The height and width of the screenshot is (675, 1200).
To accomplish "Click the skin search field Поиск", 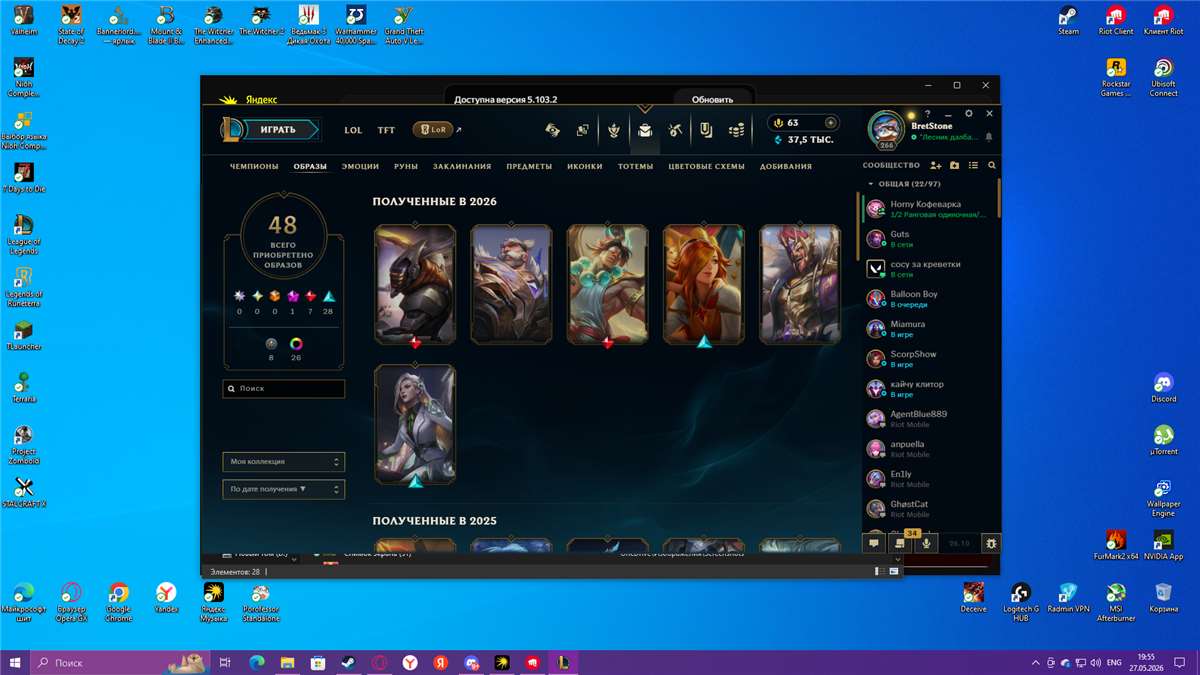I will click(284, 388).
